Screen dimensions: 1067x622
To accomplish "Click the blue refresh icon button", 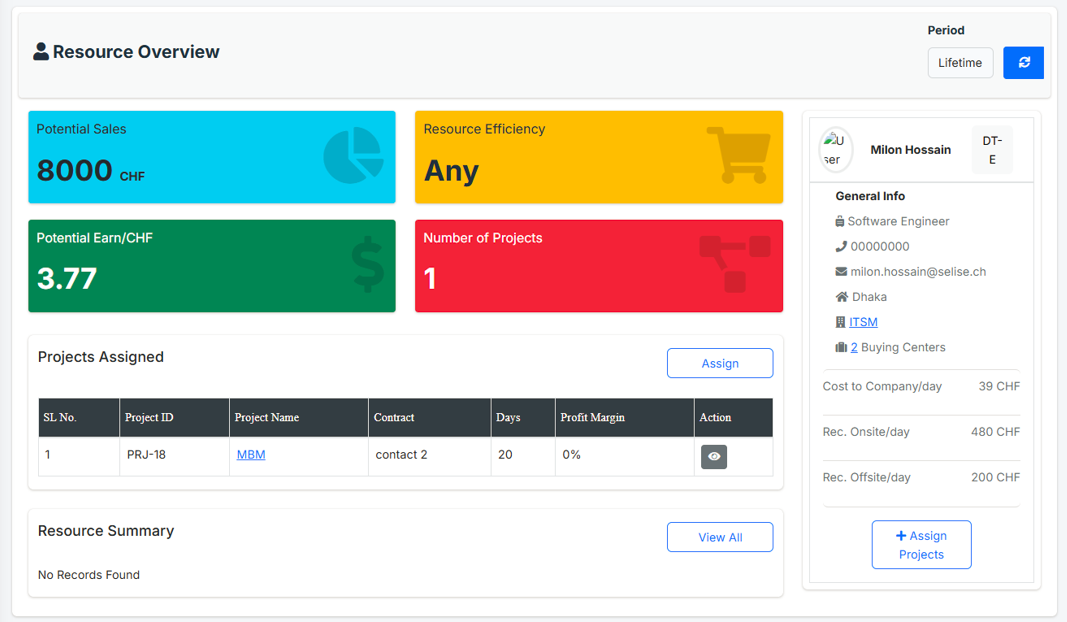I will tap(1023, 63).
